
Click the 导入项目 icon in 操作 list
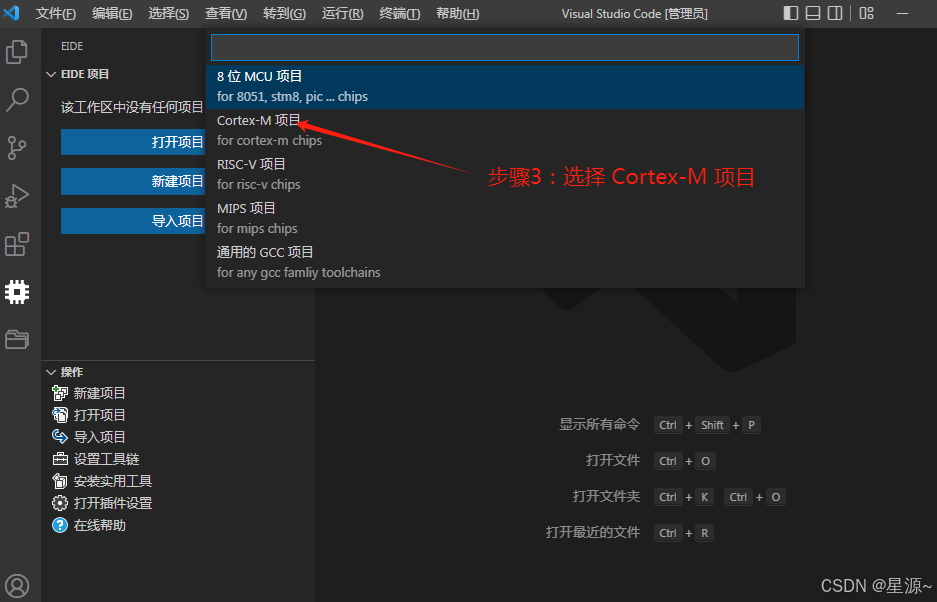point(60,436)
